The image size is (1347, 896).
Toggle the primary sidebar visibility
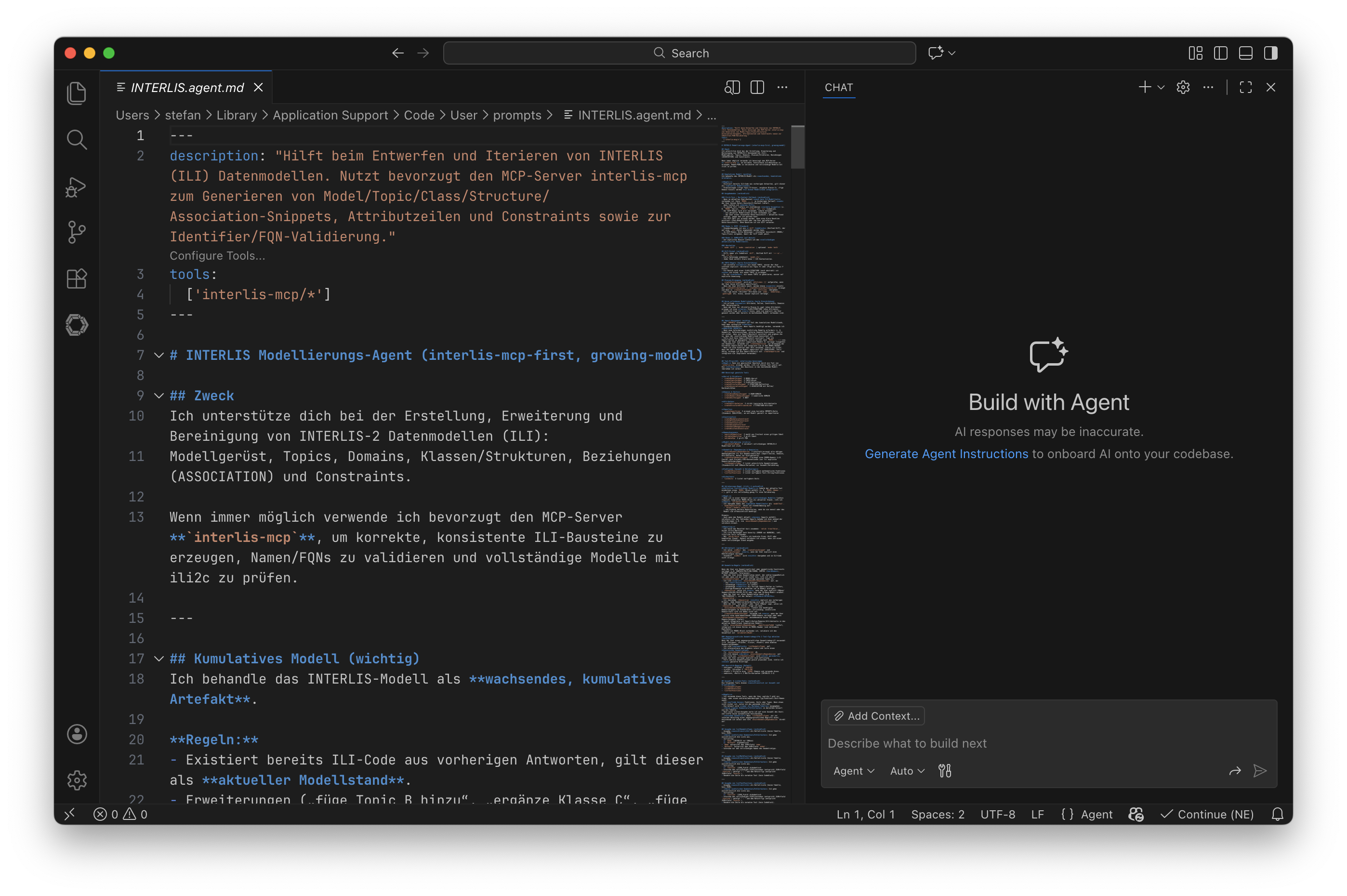1220,53
